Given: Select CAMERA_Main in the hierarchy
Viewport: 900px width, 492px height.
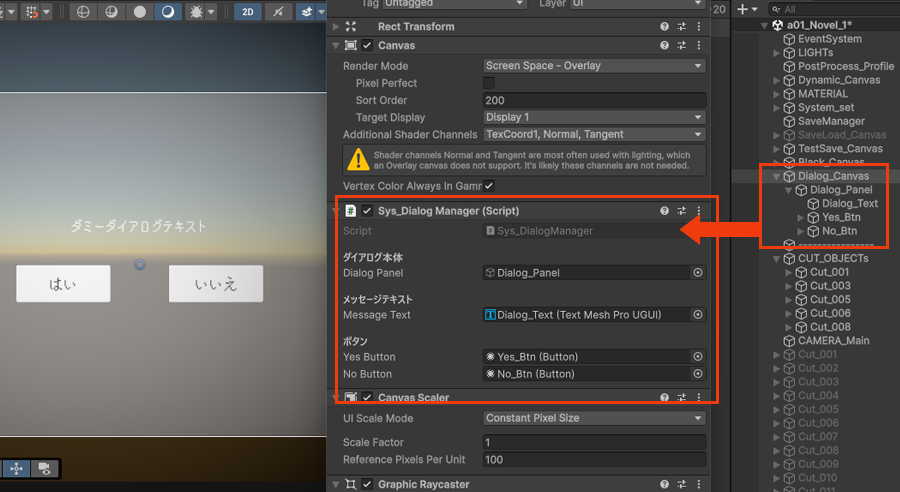Looking at the screenshot, I should coord(833,340).
